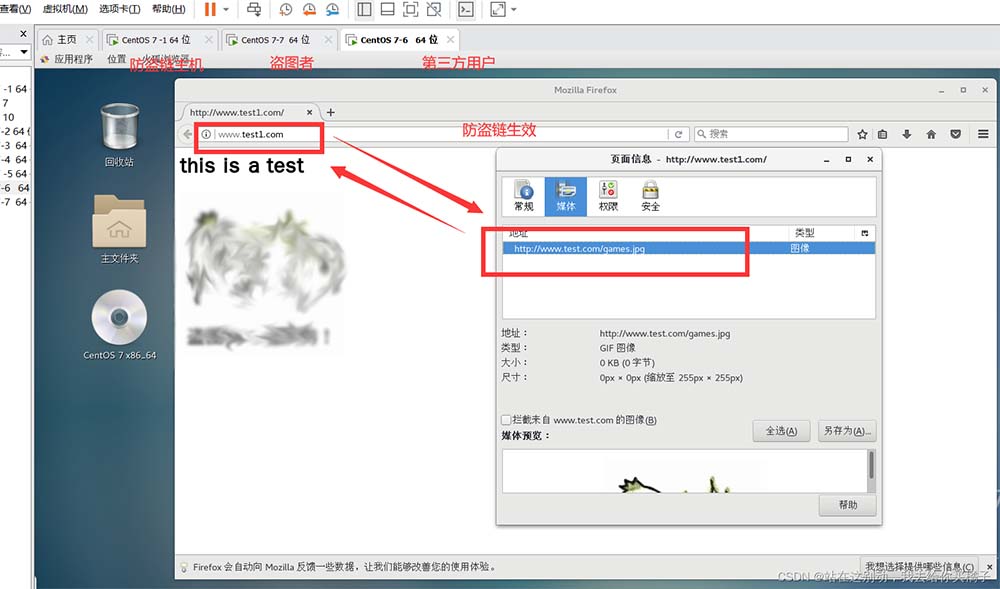The height and width of the screenshot is (589, 1000).
Task: Open the Firefox downloads icon
Action: [906, 134]
